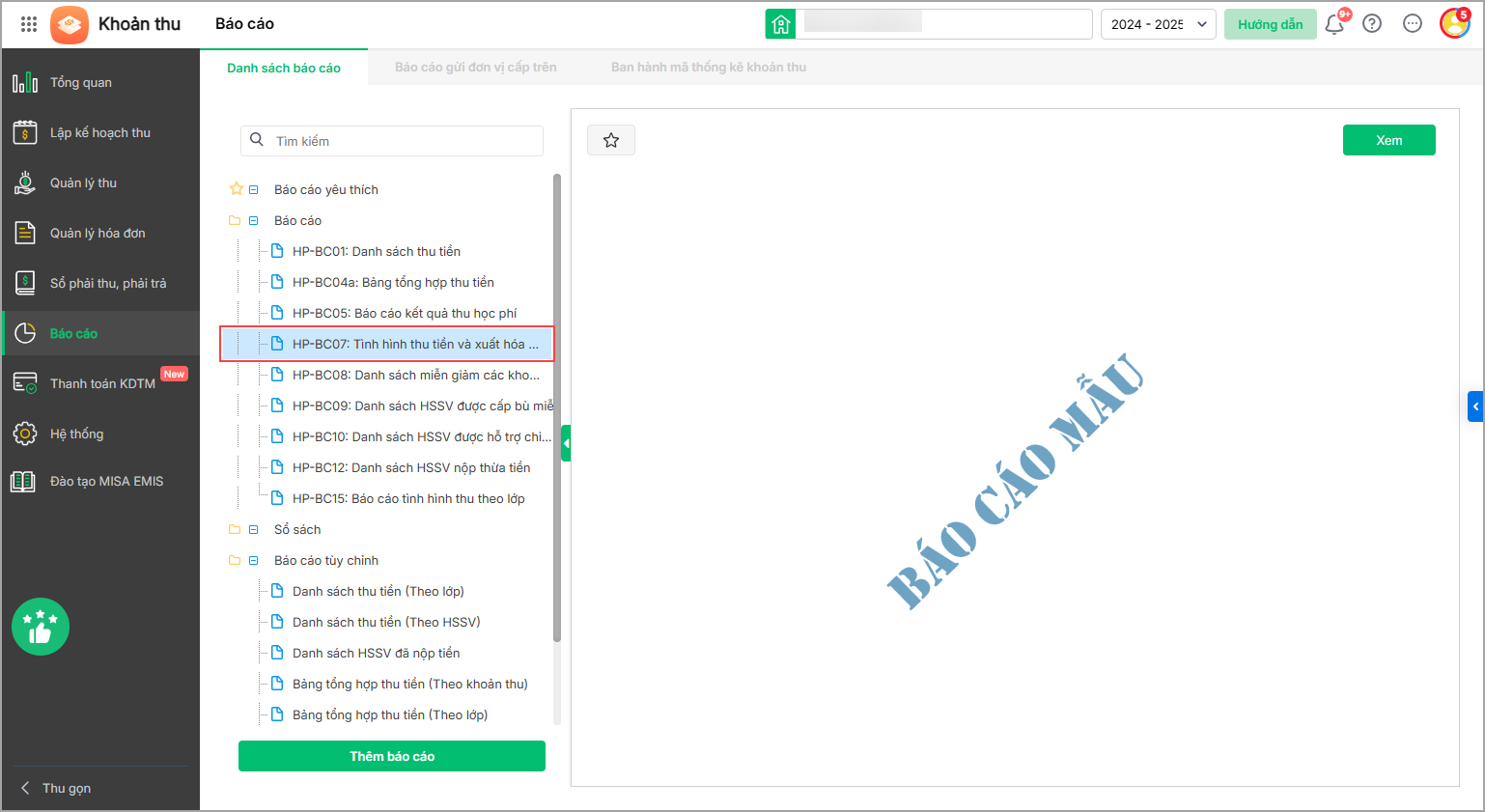
Task: Click the green Xem button
Action: (1388, 140)
